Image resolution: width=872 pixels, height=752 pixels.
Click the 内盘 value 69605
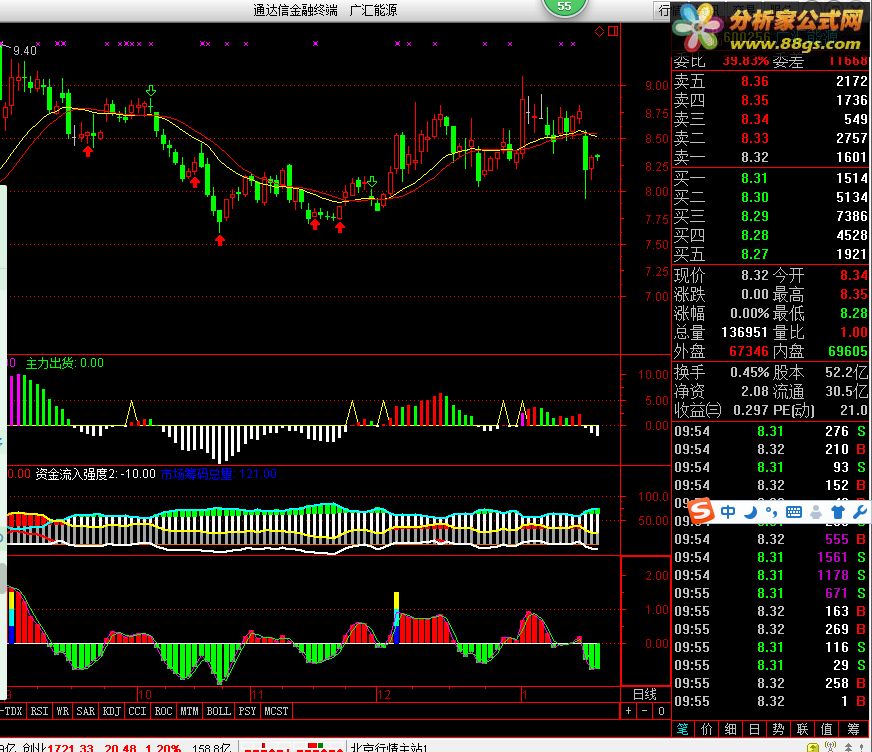(848, 352)
